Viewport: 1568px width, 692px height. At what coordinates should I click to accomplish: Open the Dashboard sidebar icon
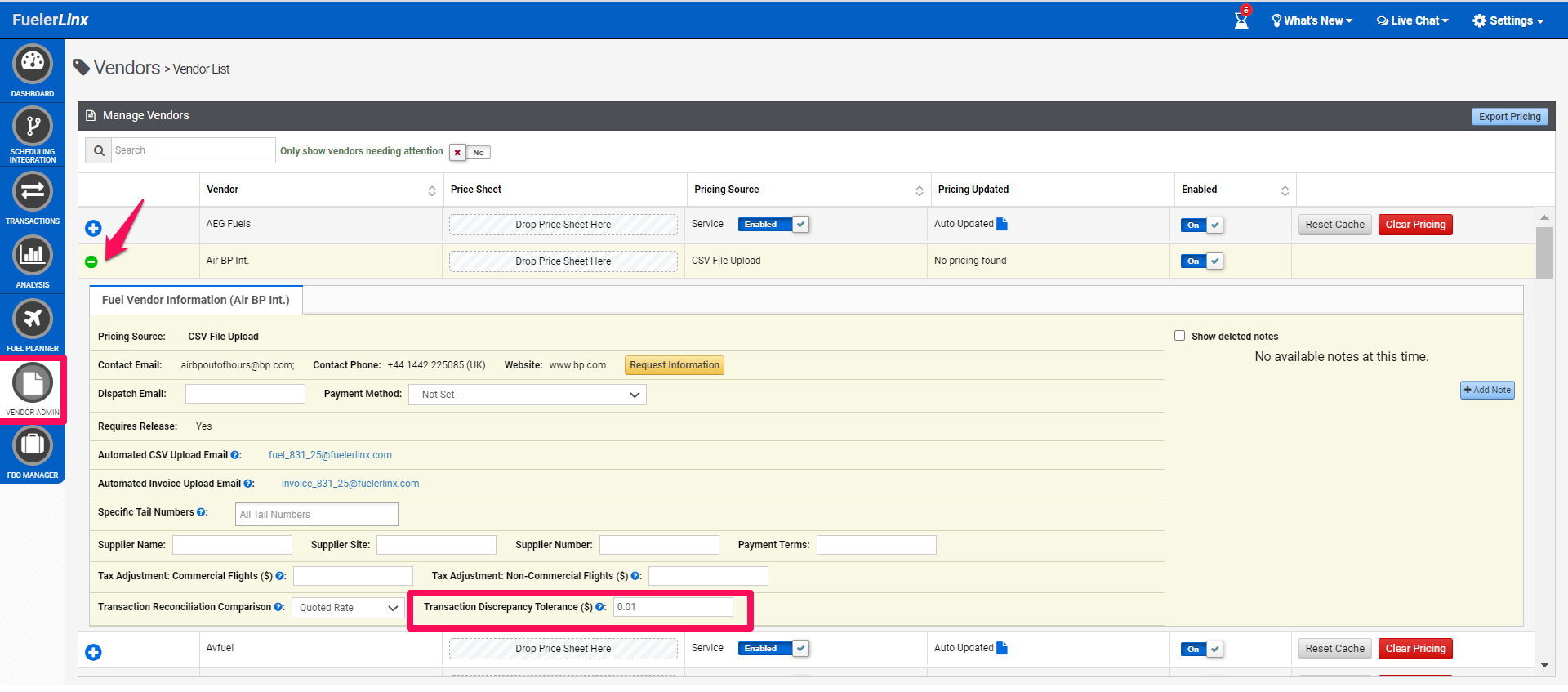33,65
